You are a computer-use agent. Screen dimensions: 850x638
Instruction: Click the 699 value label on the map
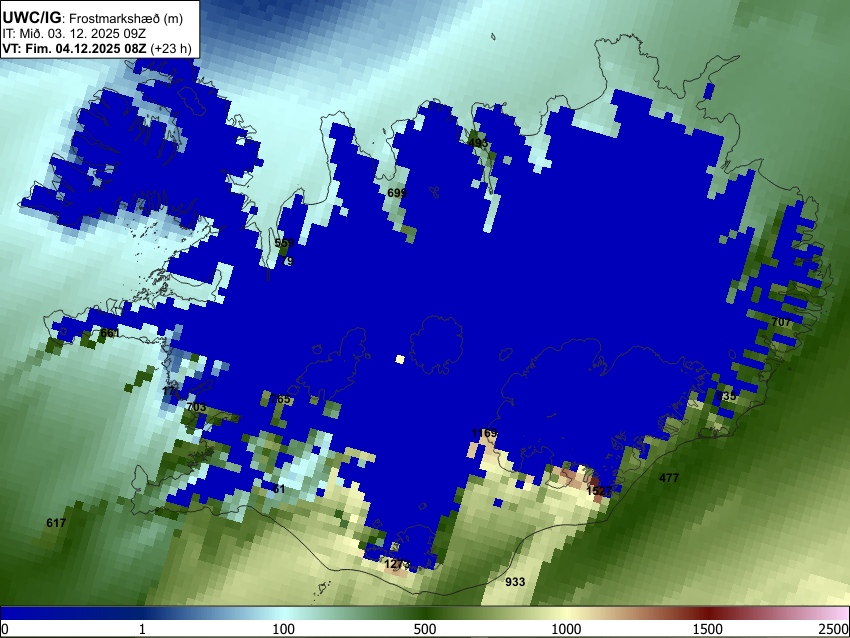tap(397, 193)
